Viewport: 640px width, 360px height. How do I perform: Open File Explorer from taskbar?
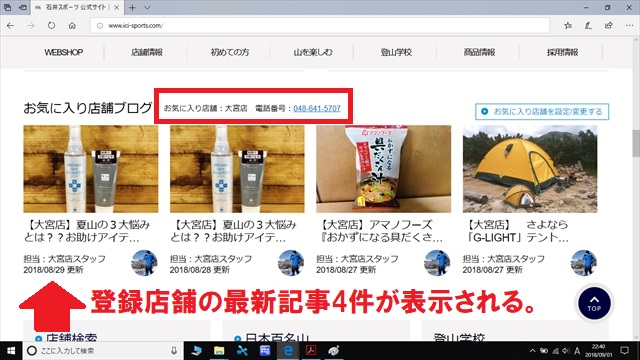tap(219, 351)
